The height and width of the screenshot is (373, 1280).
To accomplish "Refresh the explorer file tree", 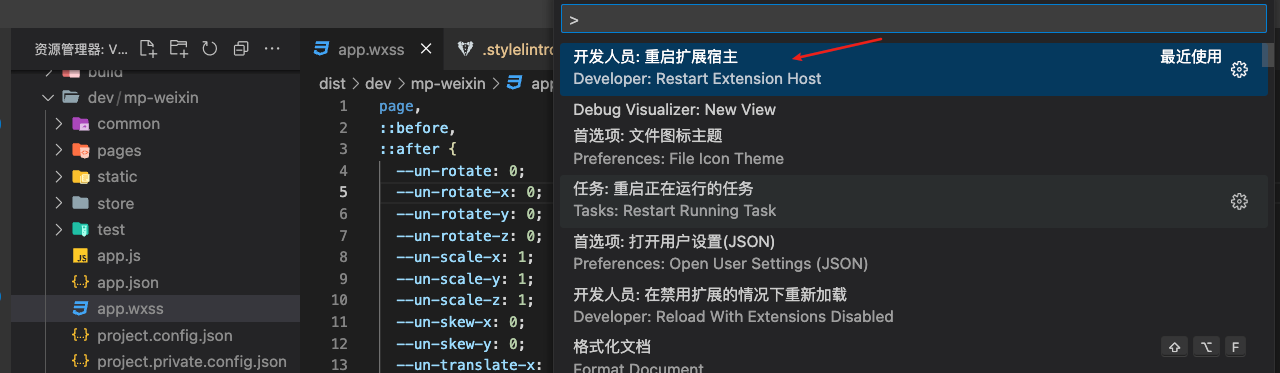I will point(210,48).
